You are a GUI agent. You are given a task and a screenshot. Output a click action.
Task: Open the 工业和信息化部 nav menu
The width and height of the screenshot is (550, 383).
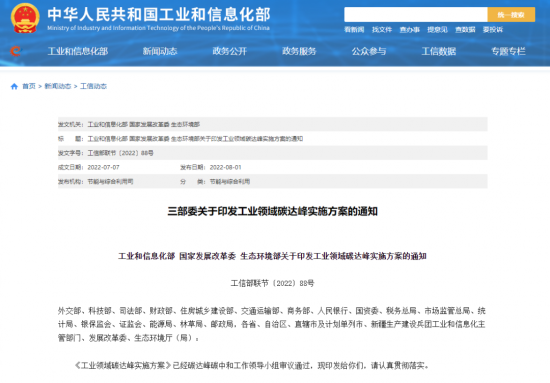point(78,51)
